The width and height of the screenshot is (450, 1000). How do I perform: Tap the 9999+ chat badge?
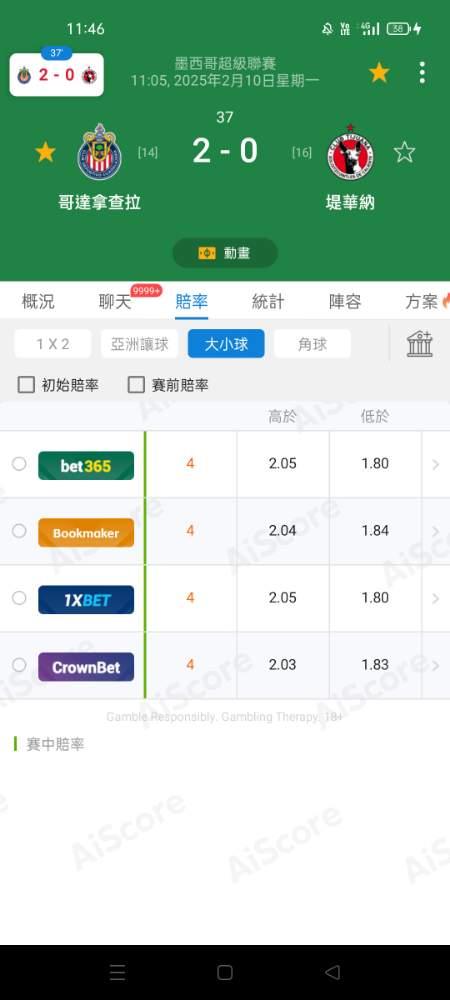146,291
